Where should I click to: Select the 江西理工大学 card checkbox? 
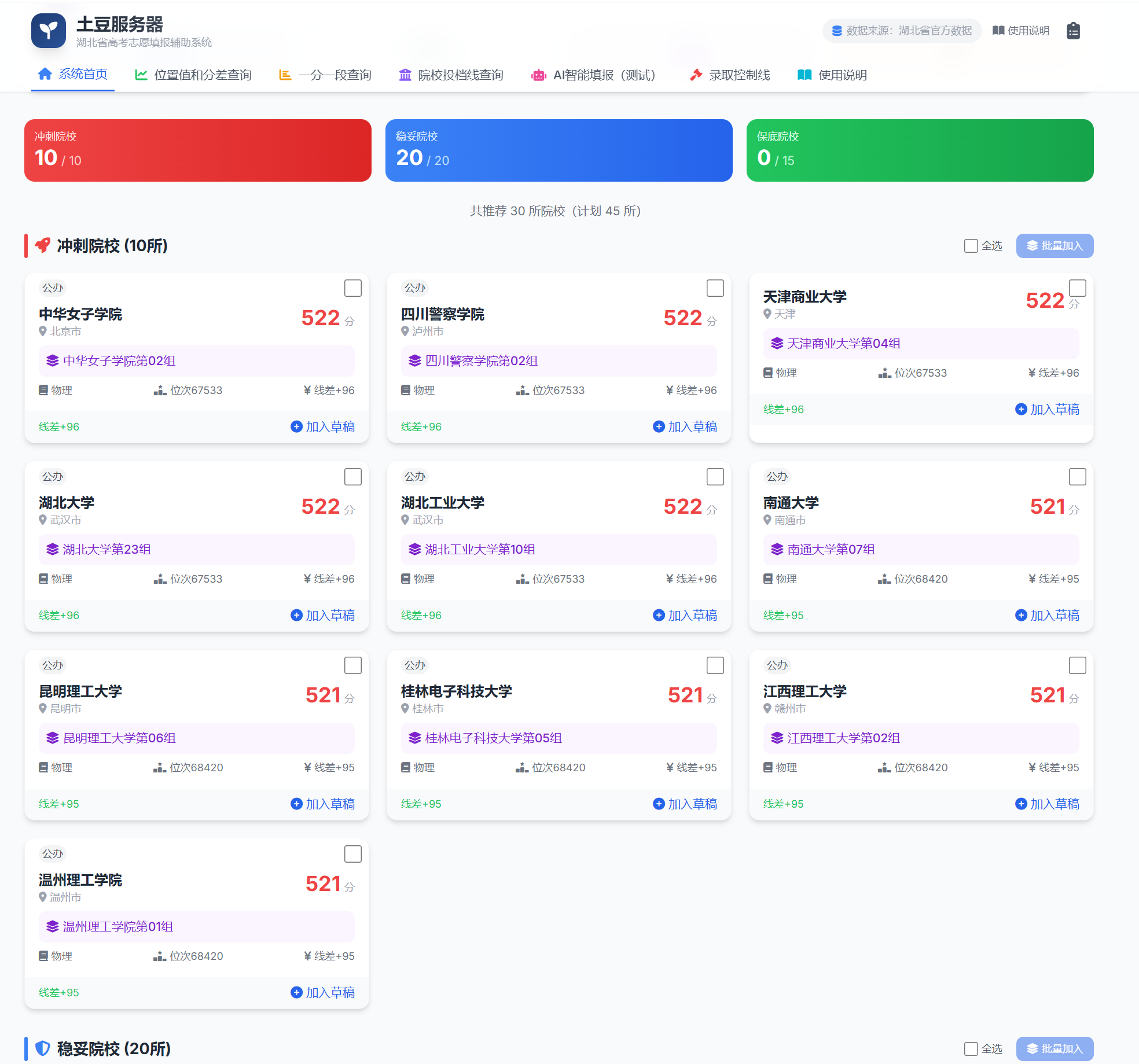(1078, 665)
